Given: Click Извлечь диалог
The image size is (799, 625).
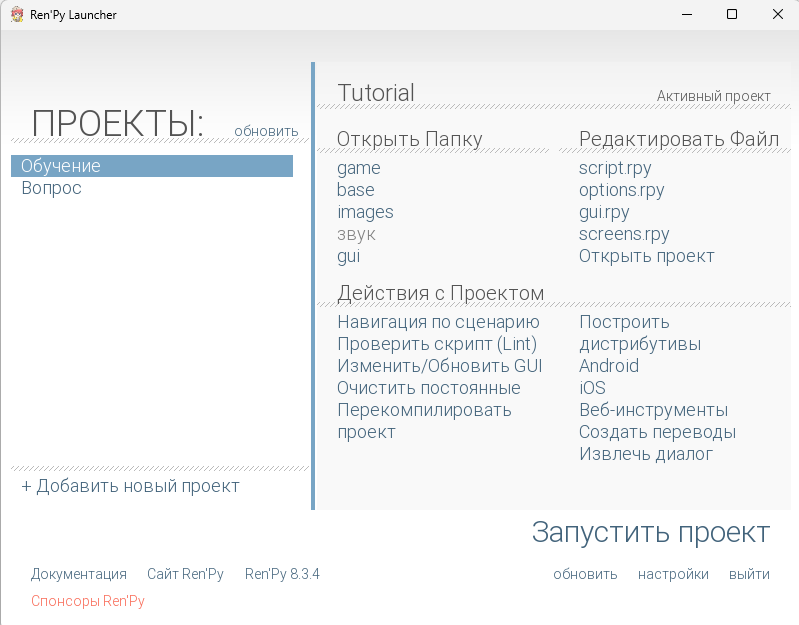Looking at the screenshot, I should tap(646, 454).
